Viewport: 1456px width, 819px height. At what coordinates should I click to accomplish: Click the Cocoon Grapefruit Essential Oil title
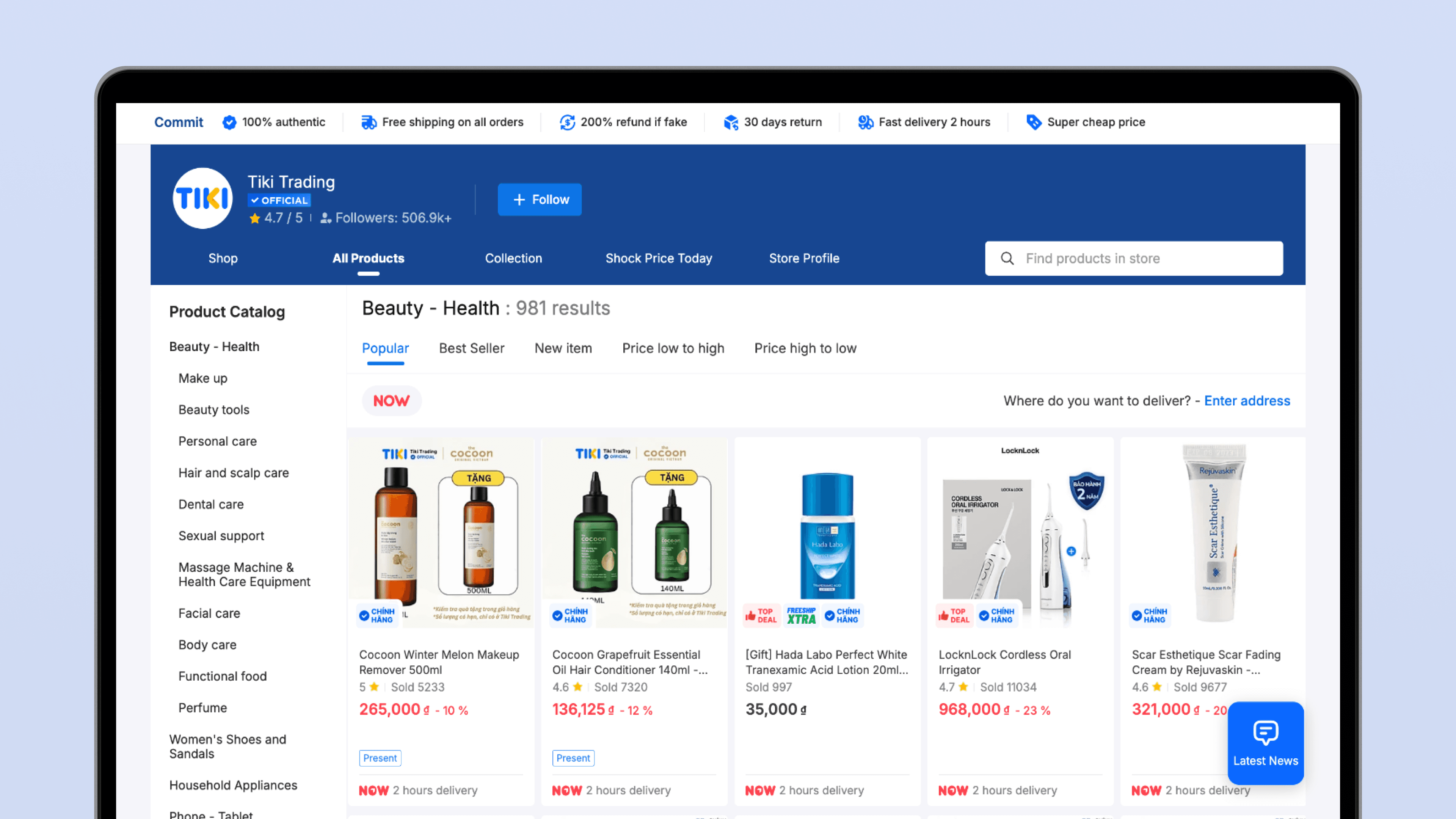[x=630, y=662]
